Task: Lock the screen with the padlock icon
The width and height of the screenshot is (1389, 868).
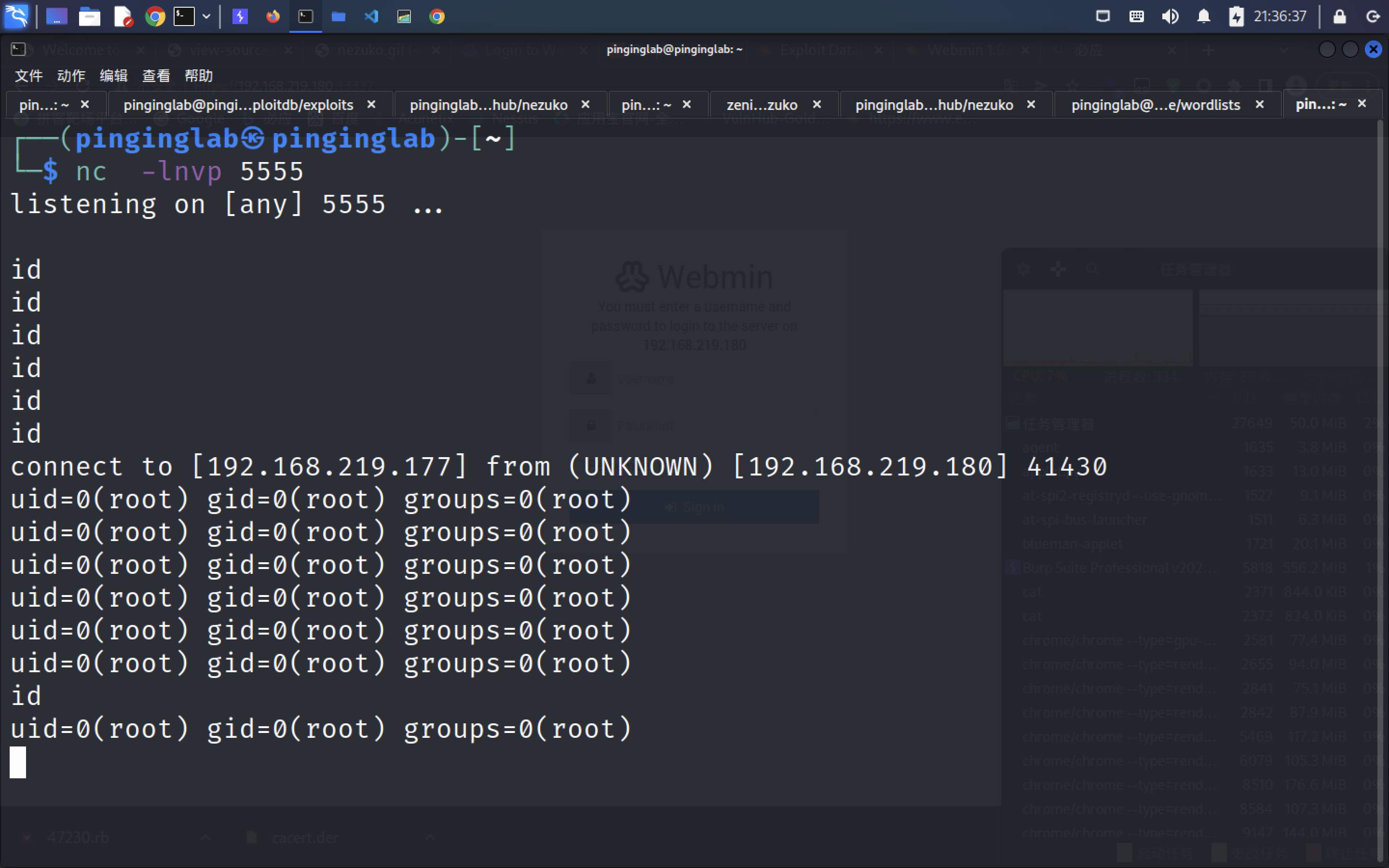Action: pyautogui.click(x=1340, y=16)
